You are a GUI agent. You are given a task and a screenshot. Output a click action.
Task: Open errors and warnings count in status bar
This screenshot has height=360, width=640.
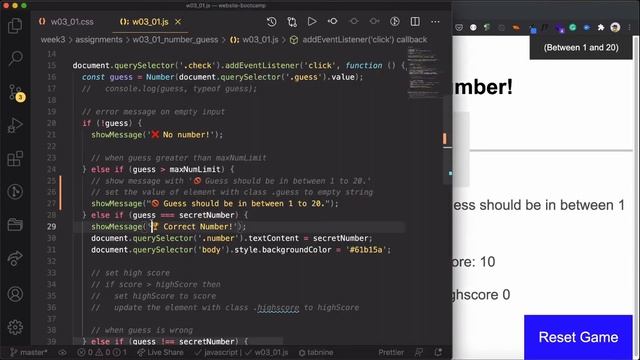[x=102, y=352]
